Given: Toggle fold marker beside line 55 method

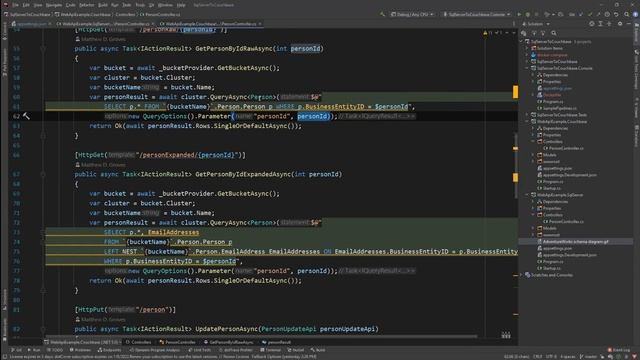Looking at the screenshot, I should pos(43,49).
